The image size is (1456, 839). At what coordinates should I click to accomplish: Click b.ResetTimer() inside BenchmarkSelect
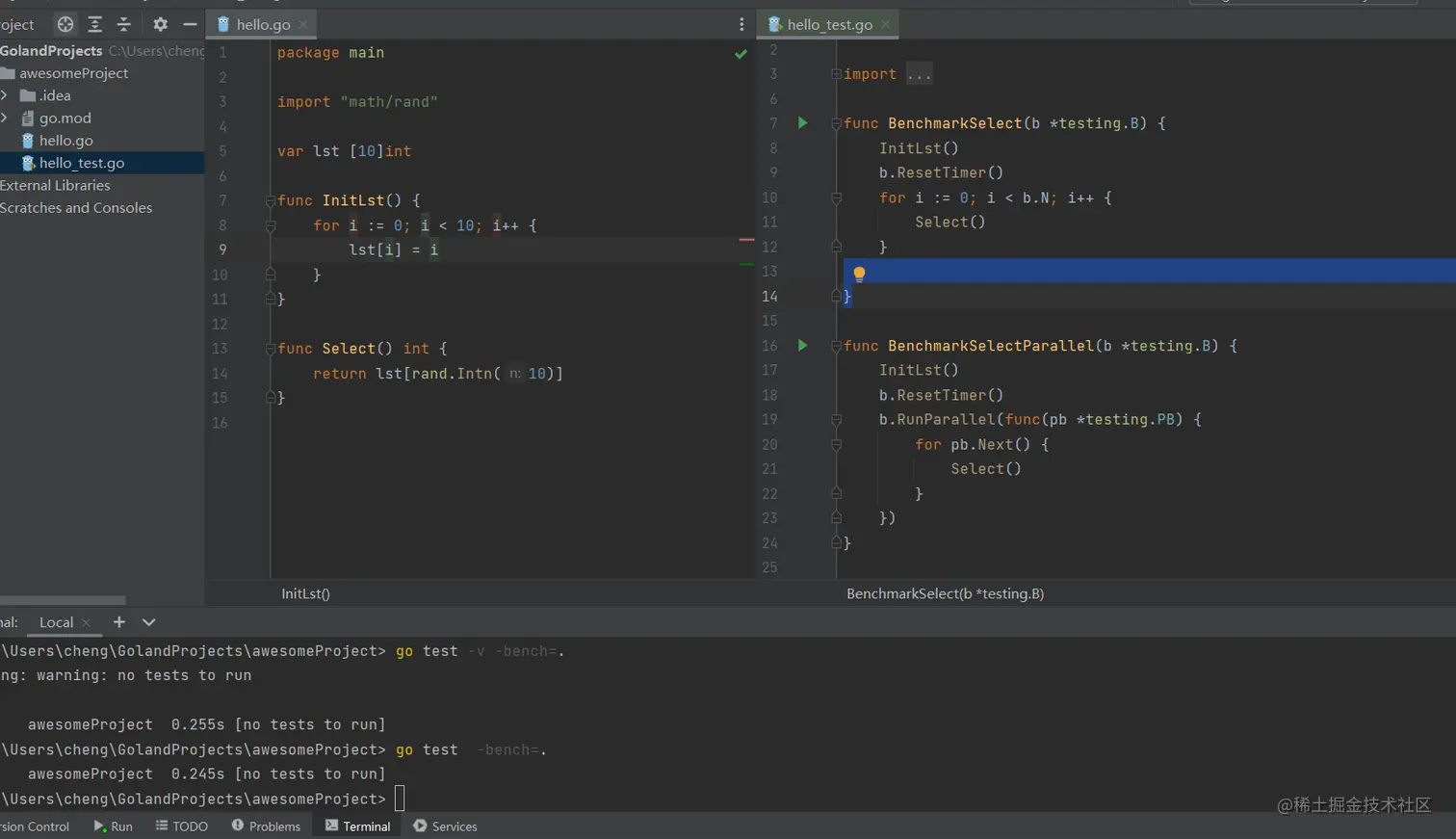pos(941,172)
